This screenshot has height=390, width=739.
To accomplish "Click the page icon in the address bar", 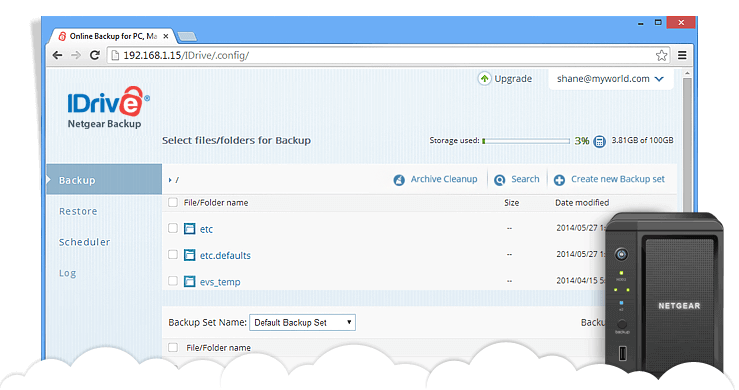I will [x=115, y=56].
